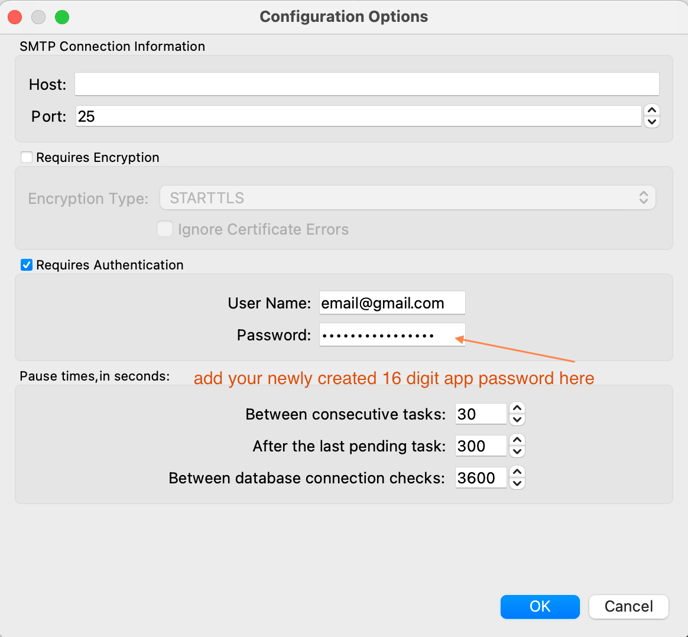Click into the Host text field
The image size is (688, 637).
366,84
